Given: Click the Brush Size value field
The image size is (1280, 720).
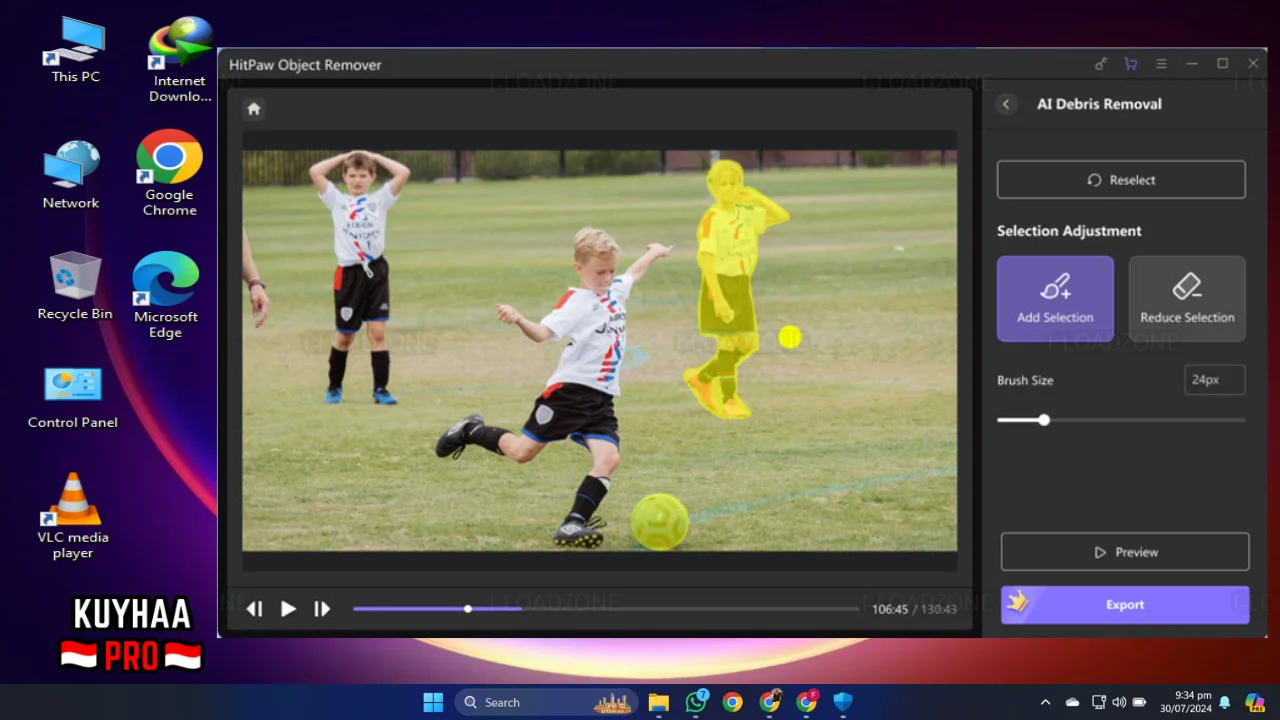Looking at the screenshot, I should pos(1215,380).
